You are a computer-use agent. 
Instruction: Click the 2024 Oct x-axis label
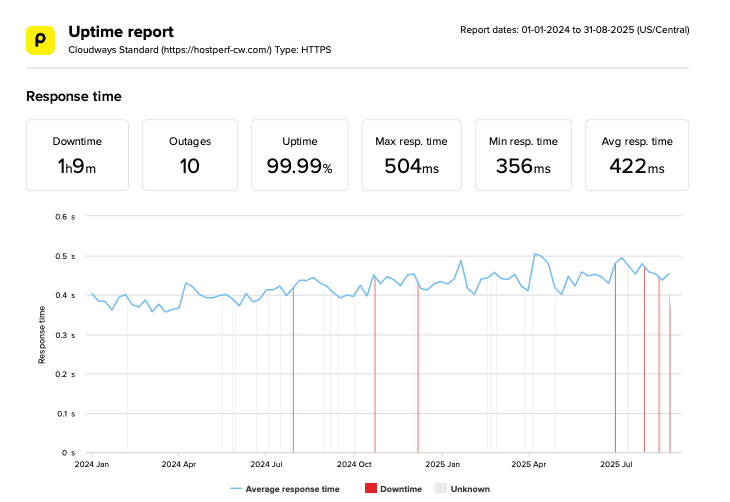(354, 465)
